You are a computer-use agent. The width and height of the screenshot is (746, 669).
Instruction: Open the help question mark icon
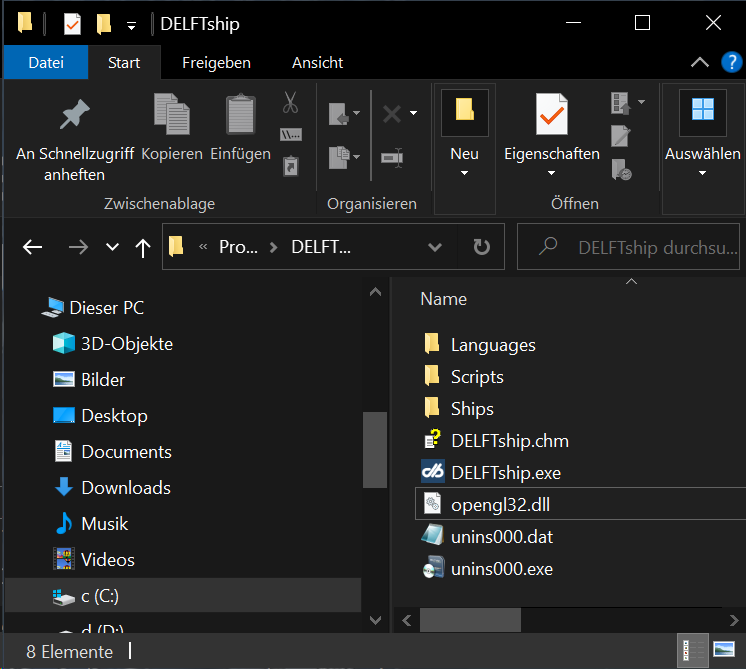coord(732,62)
